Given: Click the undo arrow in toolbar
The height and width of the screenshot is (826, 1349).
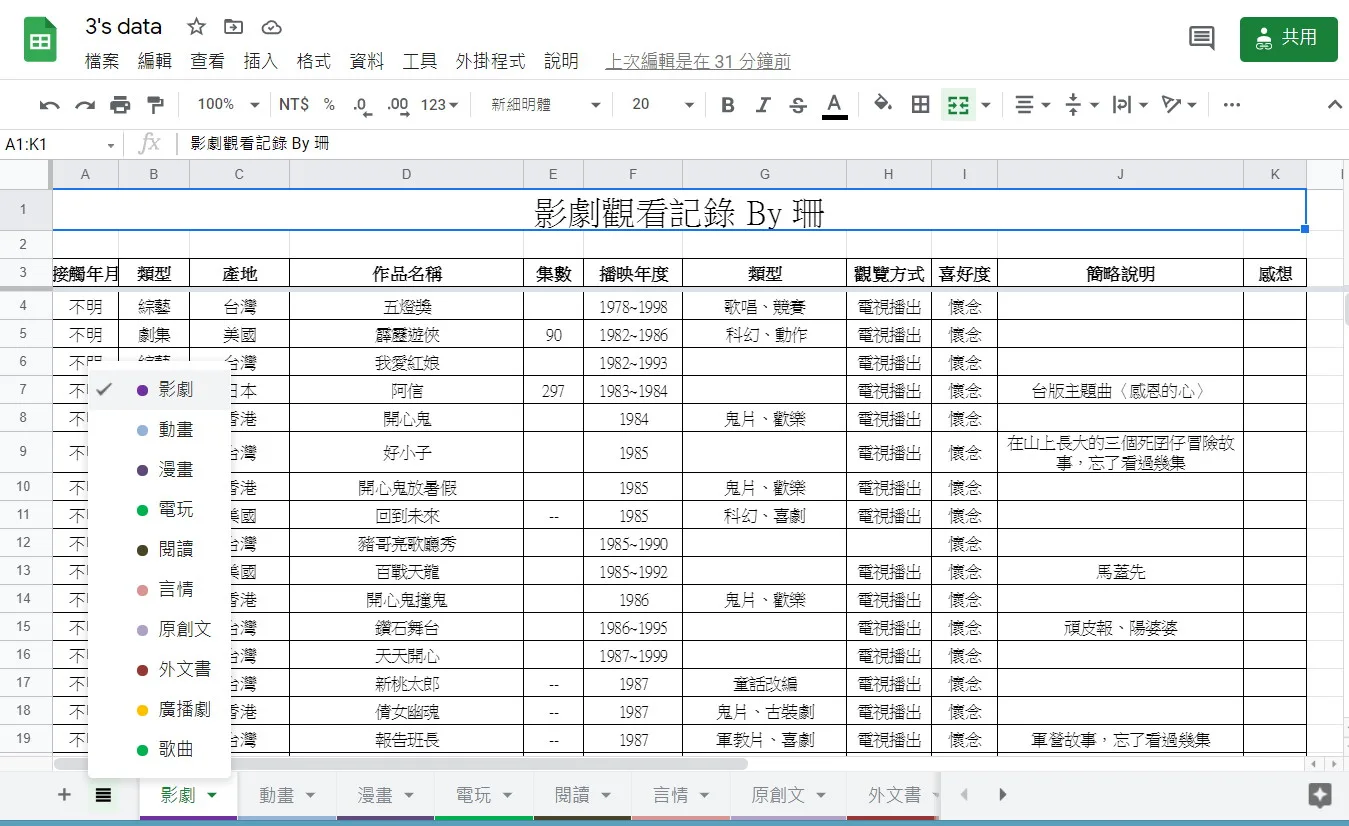Looking at the screenshot, I should 49,105.
